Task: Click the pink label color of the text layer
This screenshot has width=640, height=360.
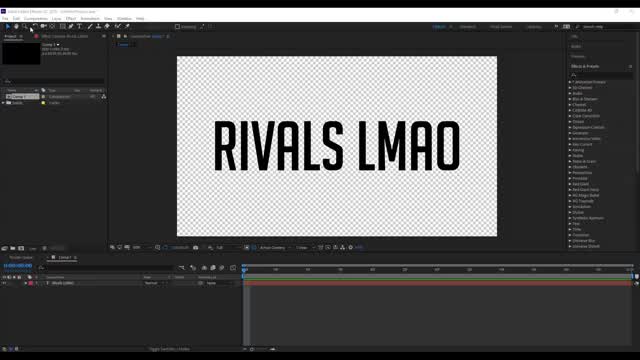Action: (x=31, y=283)
